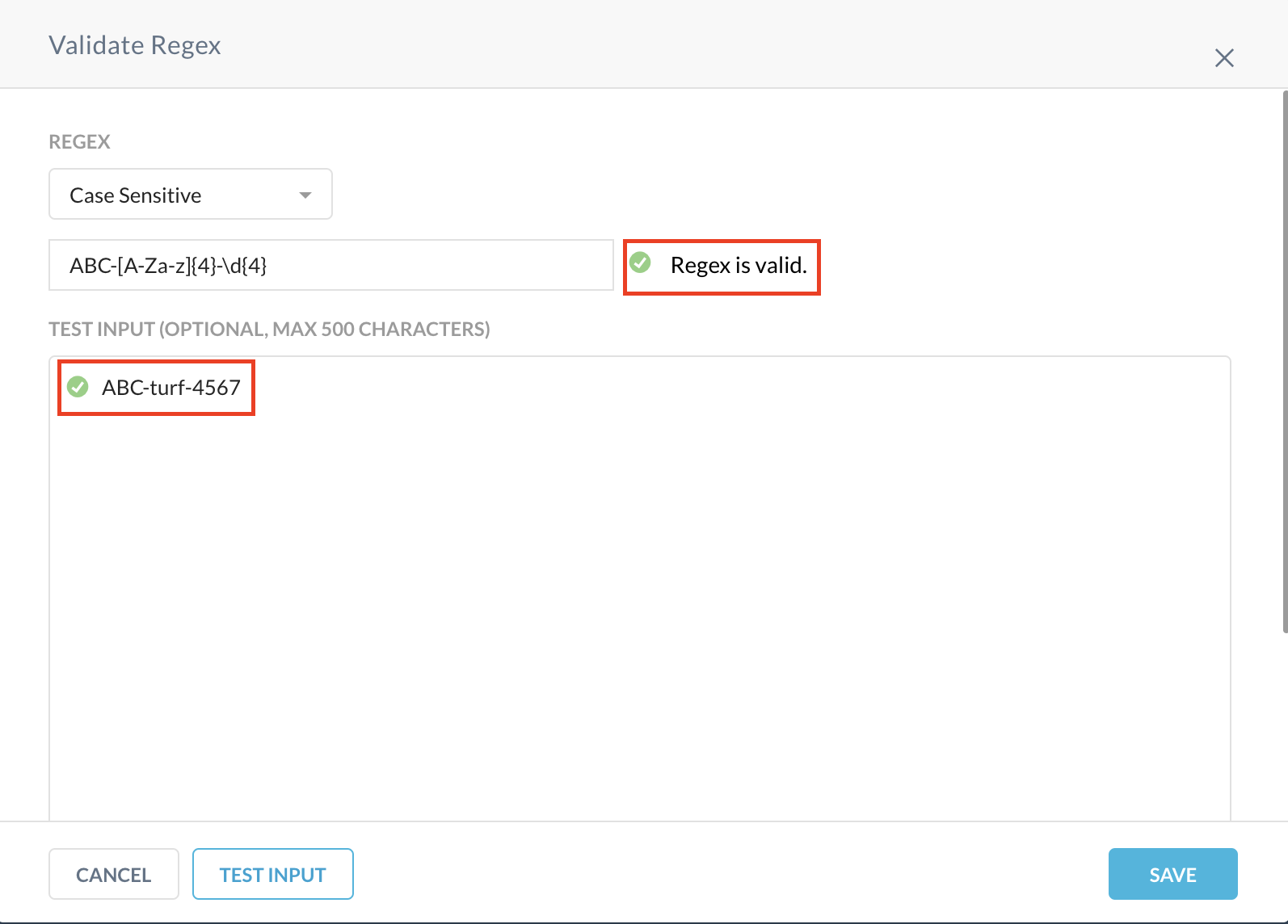
Task: Open the Case Sensitive dropdown
Action: [x=191, y=194]
